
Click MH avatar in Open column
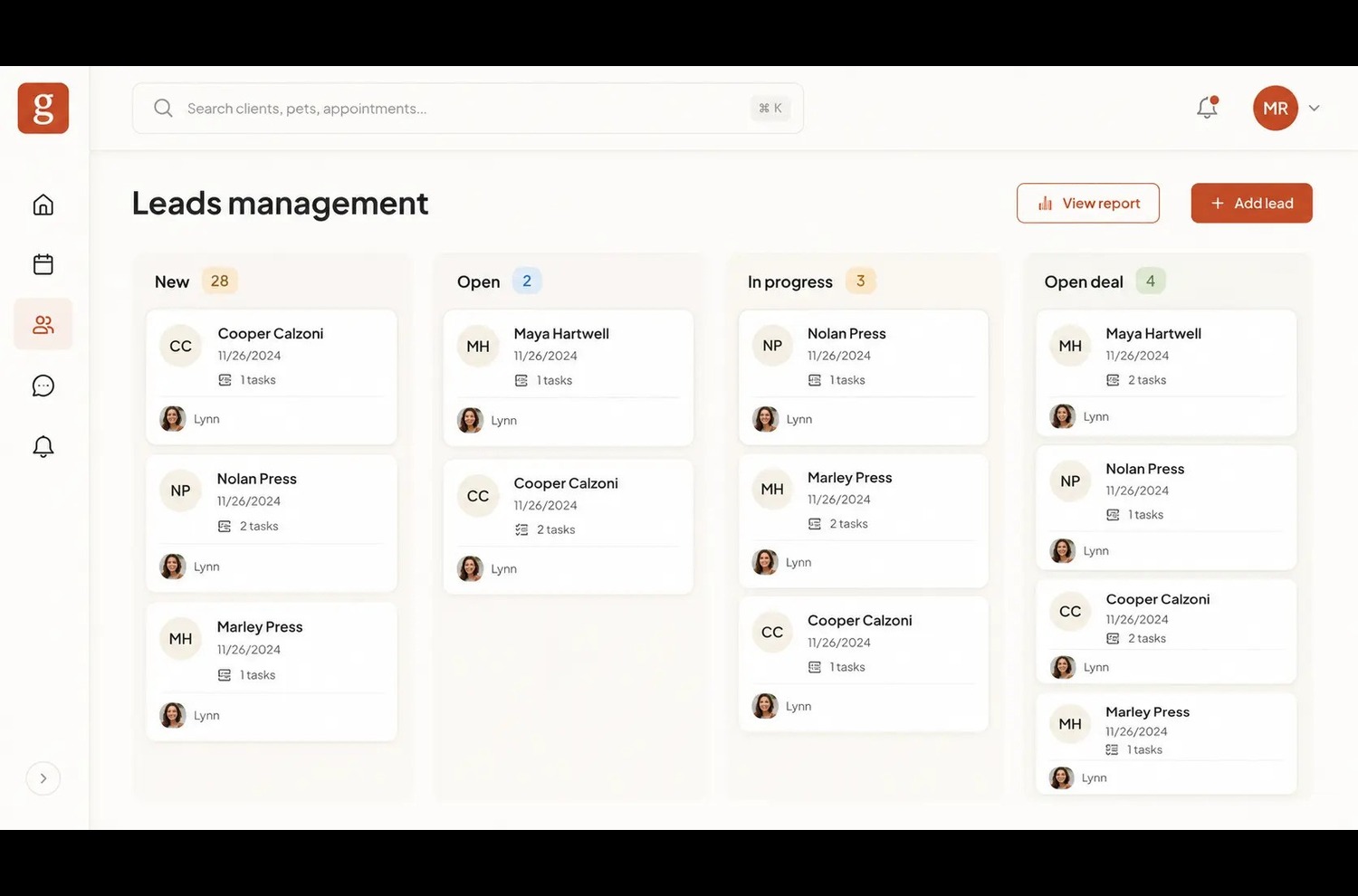coord(478,347)
